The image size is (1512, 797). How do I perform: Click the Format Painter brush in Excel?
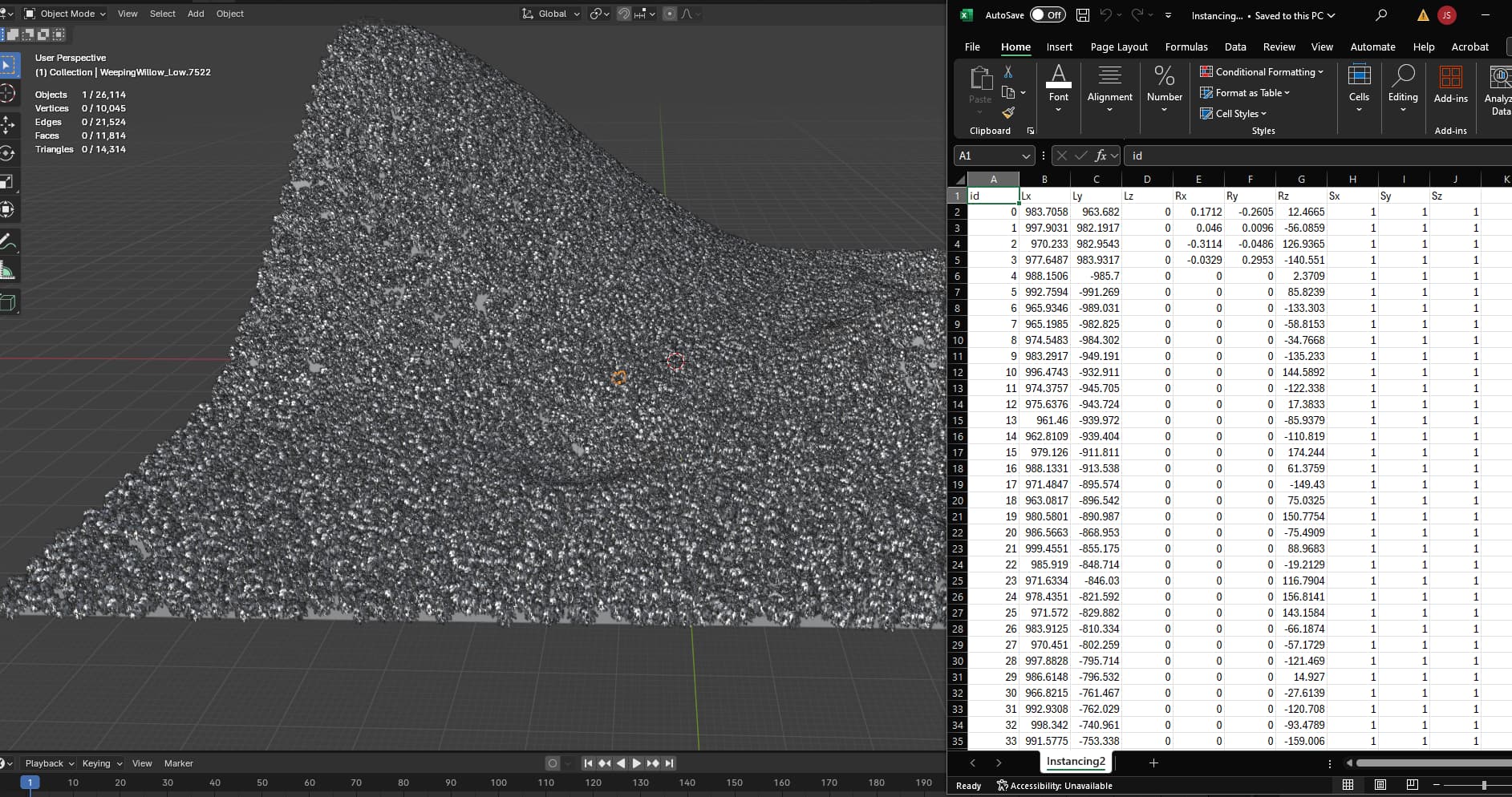pyautogui.click(x=1008, y=113)
